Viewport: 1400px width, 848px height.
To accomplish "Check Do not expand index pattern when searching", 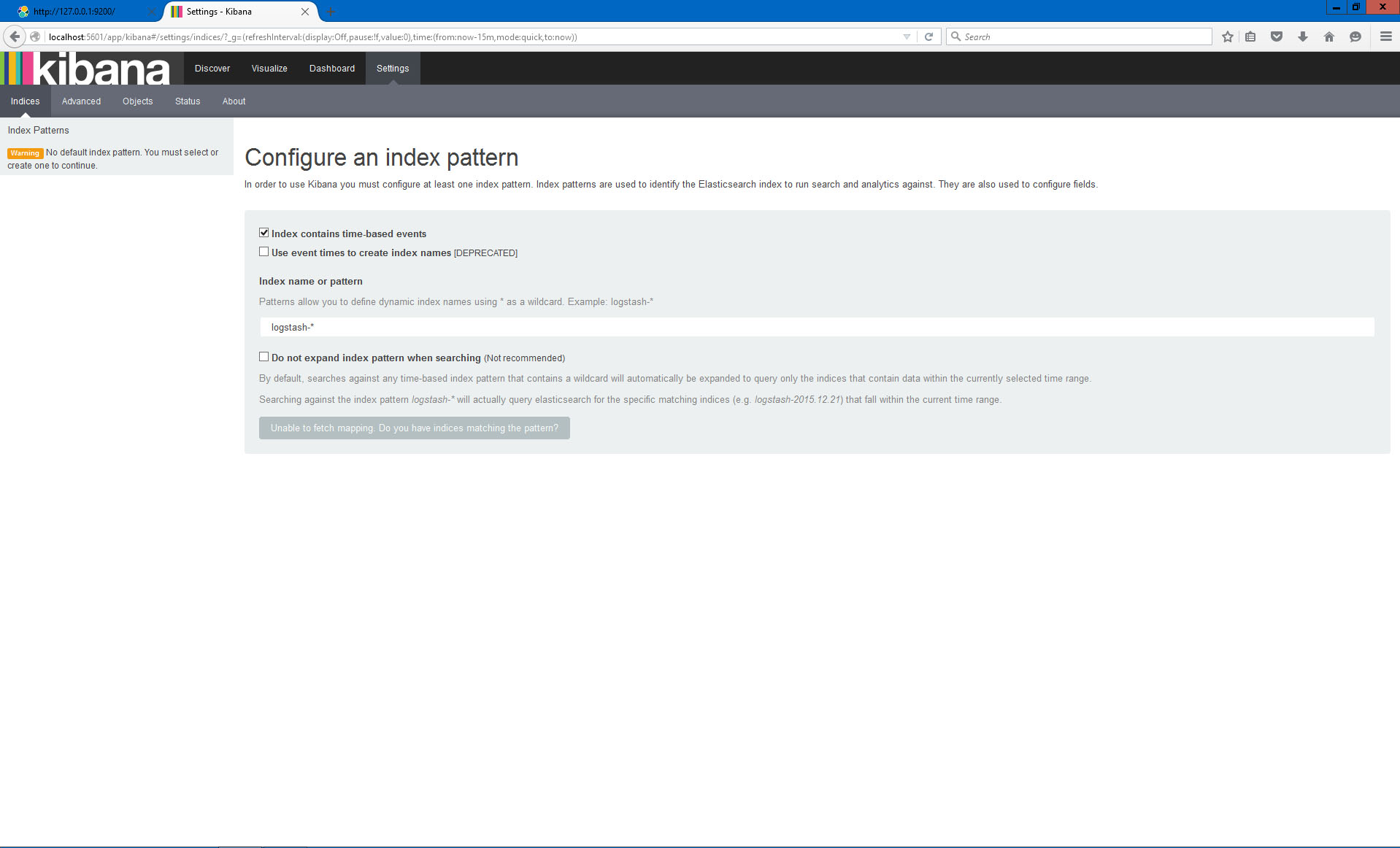I will (264, 357).
